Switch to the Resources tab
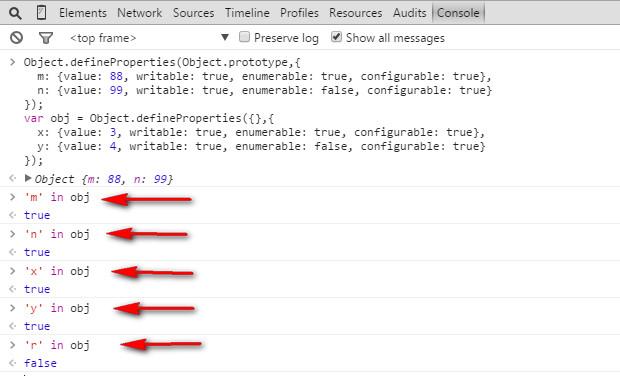The image size is (620, 376). click(x=355, y=13)
